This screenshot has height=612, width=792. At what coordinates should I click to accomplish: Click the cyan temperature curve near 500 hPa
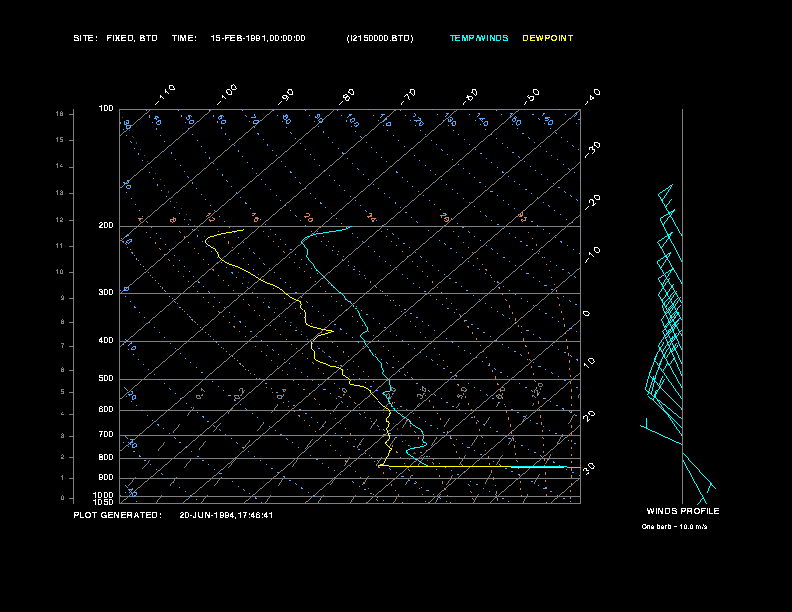click(388, 379)
